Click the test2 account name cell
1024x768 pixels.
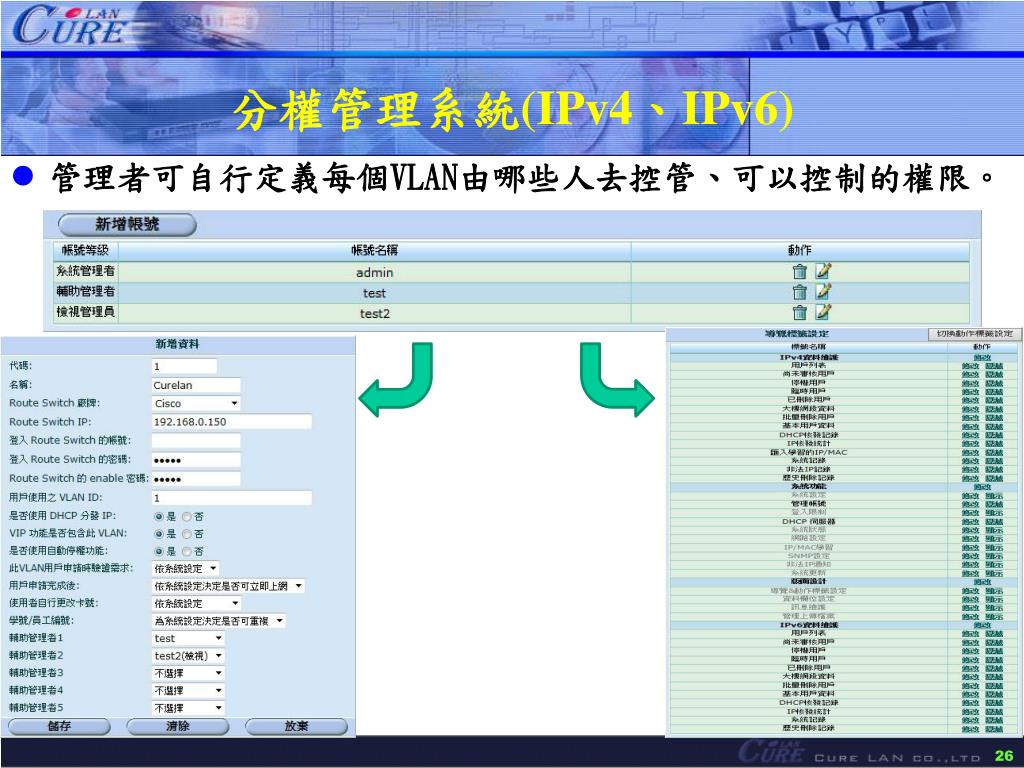click(374, 313)
